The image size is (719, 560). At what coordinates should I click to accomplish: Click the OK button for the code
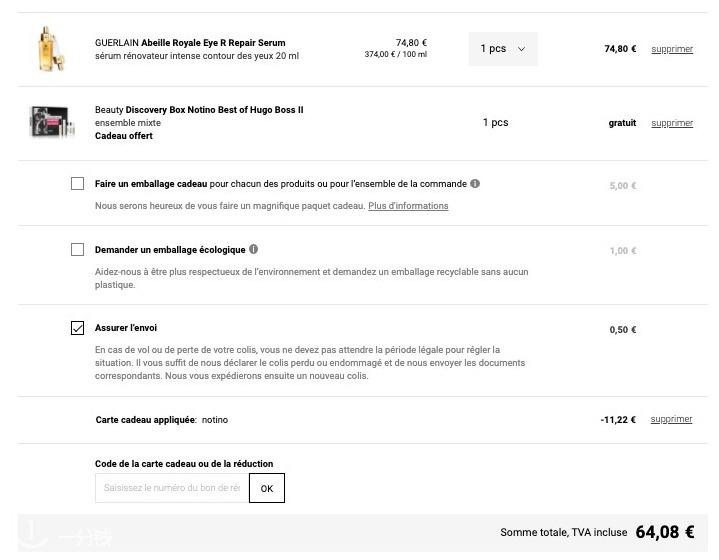[x=267, y=488]
